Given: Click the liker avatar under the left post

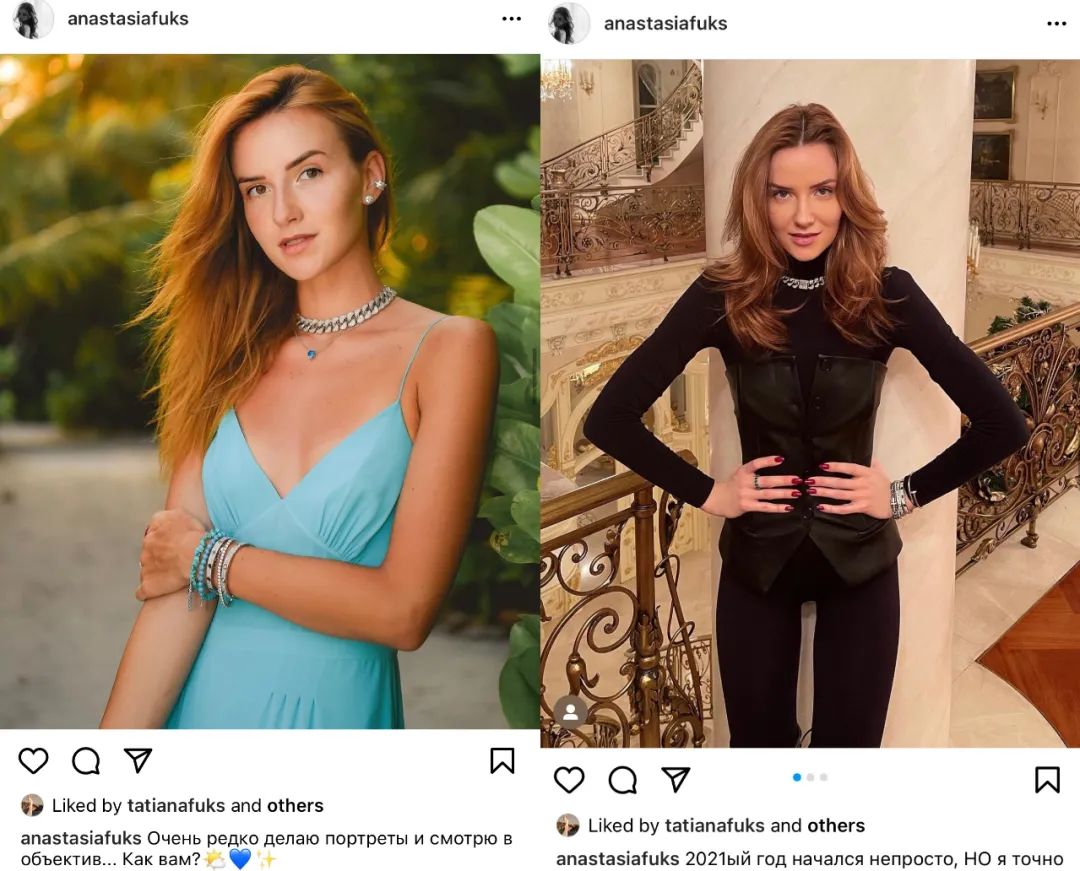Looking at the screenshot, I should (32, 806).
